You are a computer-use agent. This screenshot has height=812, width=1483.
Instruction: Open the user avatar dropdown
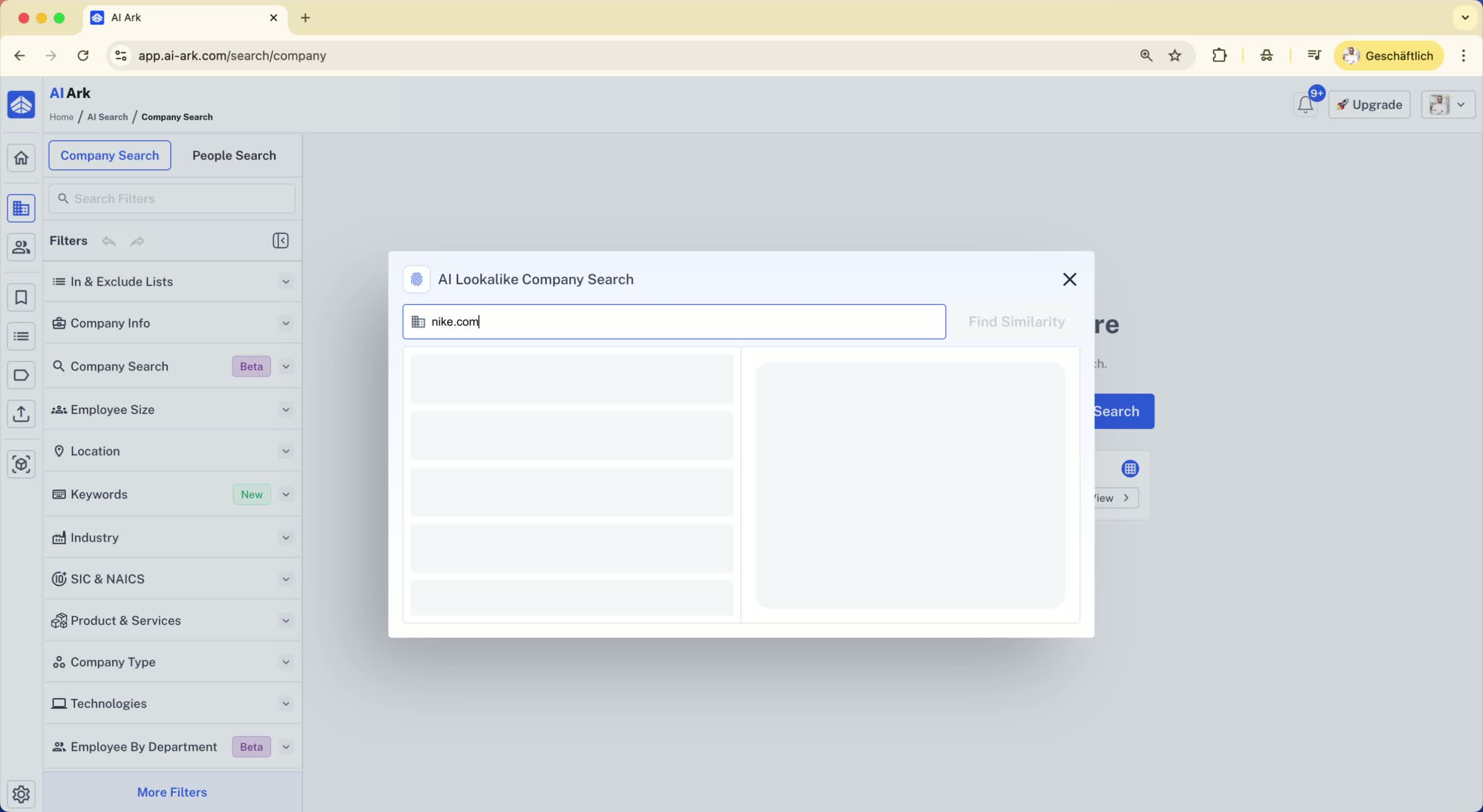point(1447,105)
